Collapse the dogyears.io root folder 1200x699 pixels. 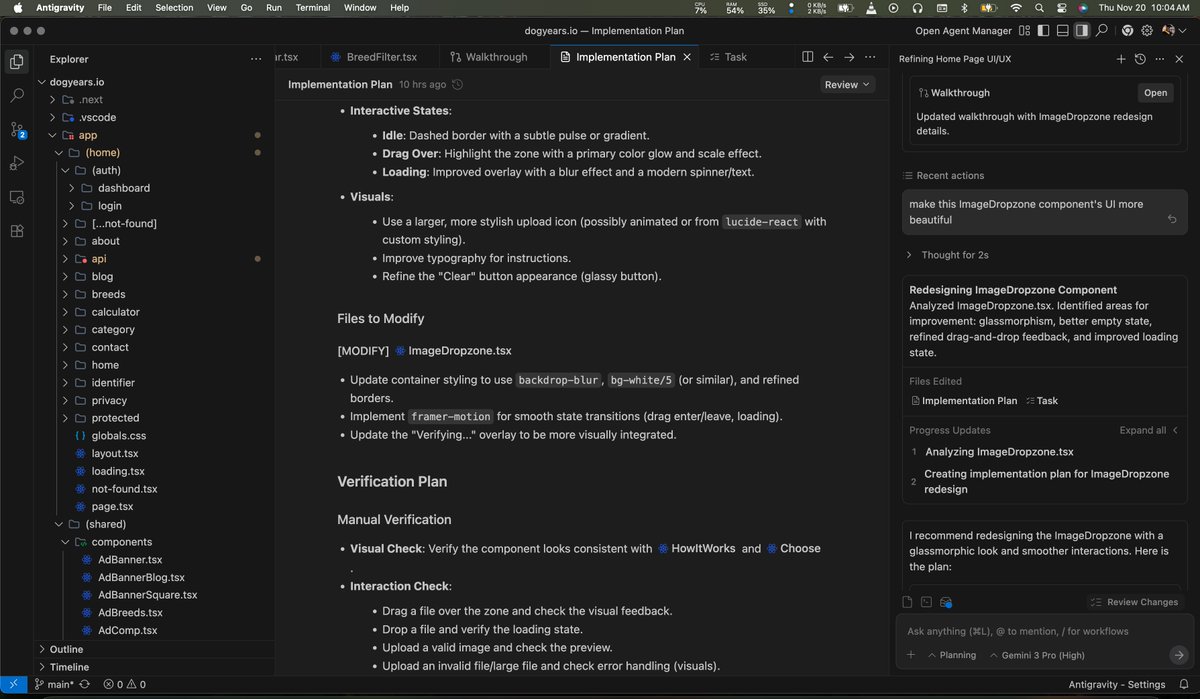[41, 82]
